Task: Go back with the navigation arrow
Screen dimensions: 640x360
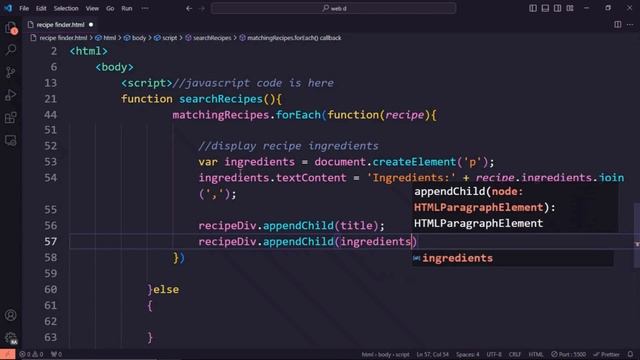Action: tap(189, 8)
